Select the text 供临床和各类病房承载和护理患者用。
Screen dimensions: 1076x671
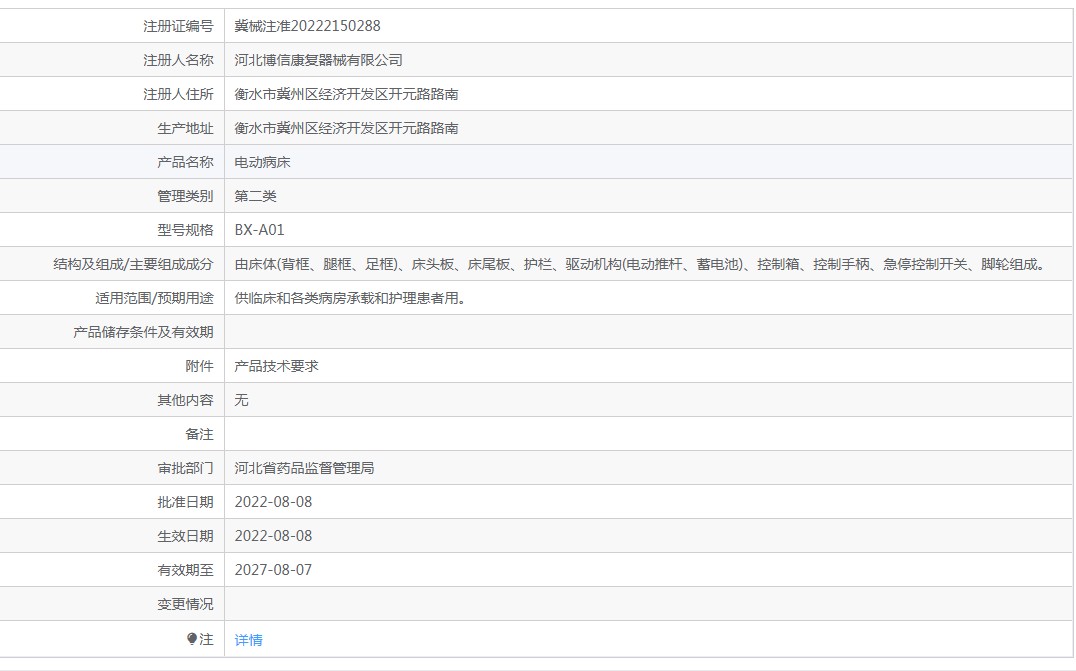click(x=351, y=298)
